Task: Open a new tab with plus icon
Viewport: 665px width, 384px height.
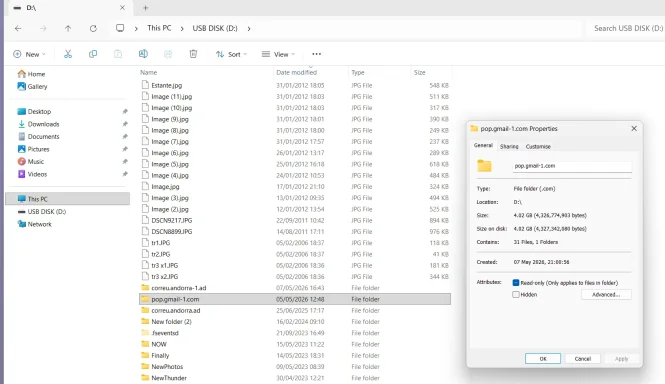Action: click(145, 8)
